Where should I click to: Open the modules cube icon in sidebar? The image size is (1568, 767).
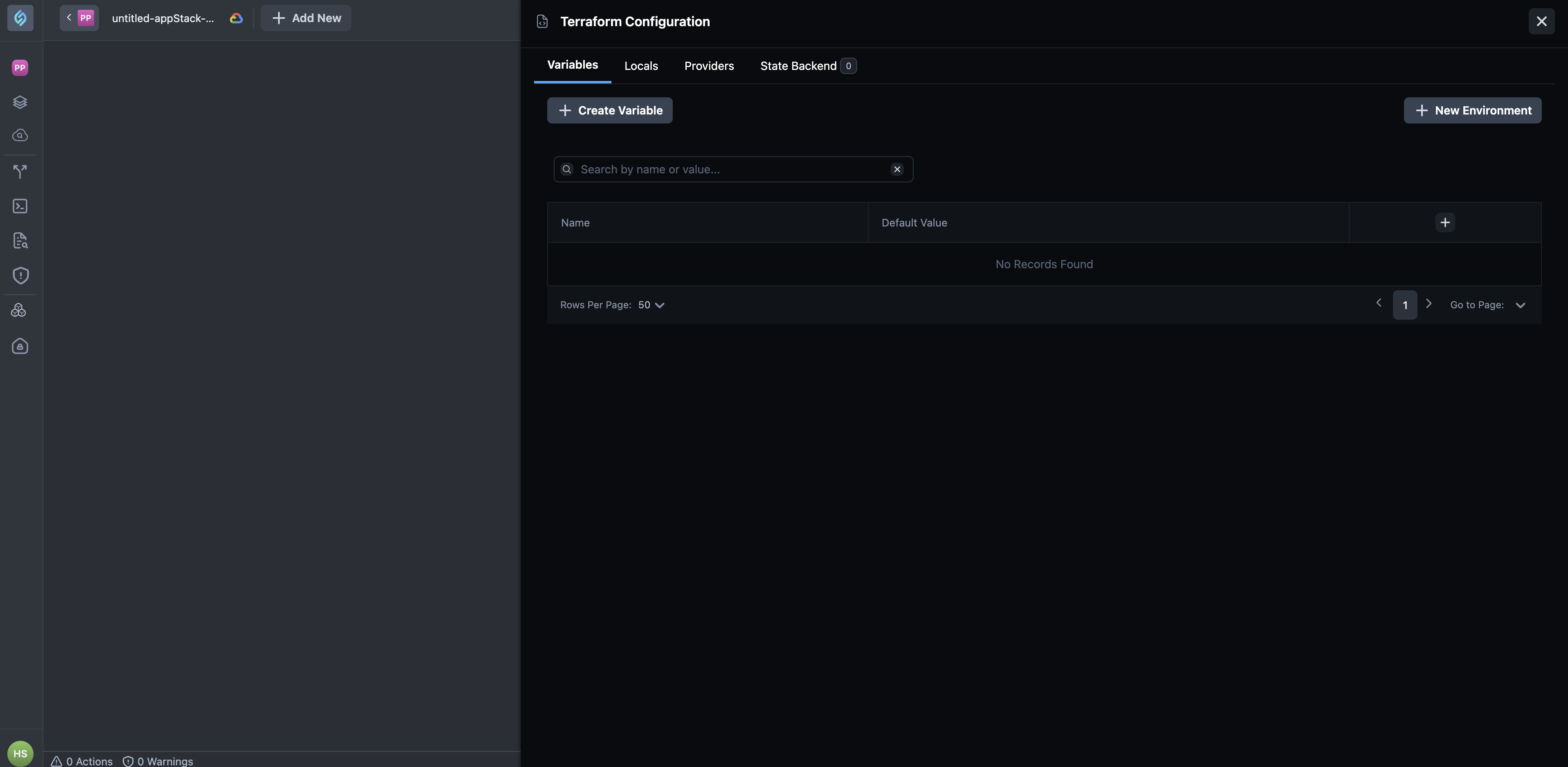coord(19,310)
